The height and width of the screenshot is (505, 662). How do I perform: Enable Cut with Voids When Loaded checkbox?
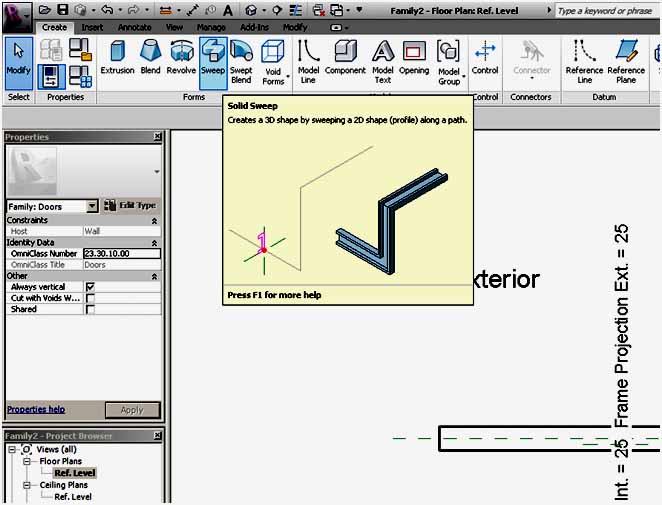[90, 298]
